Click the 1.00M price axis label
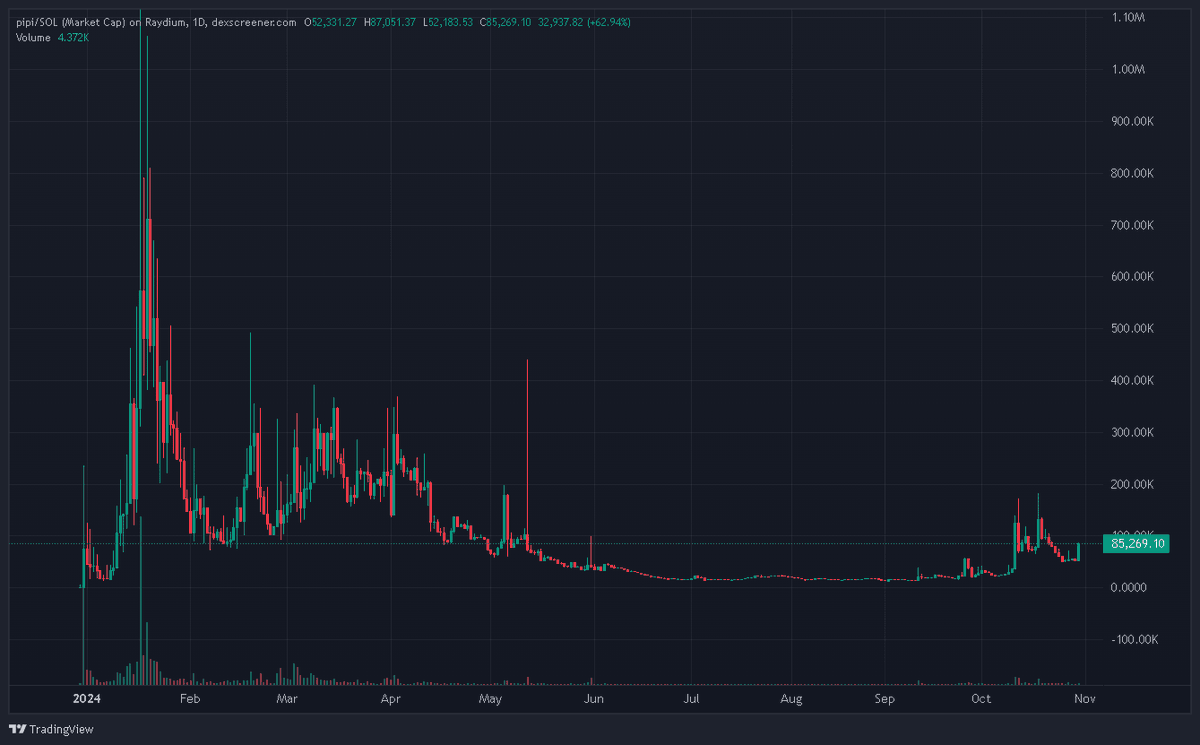The height and width of the screenshot is (745, 1200). [1126, 70]
